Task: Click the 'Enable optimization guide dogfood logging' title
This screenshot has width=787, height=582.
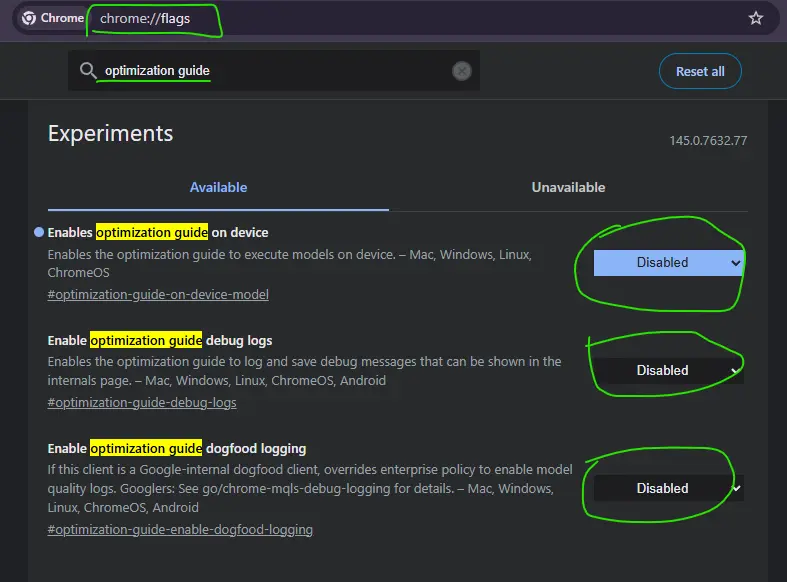Action: click(x=177, y=448)
